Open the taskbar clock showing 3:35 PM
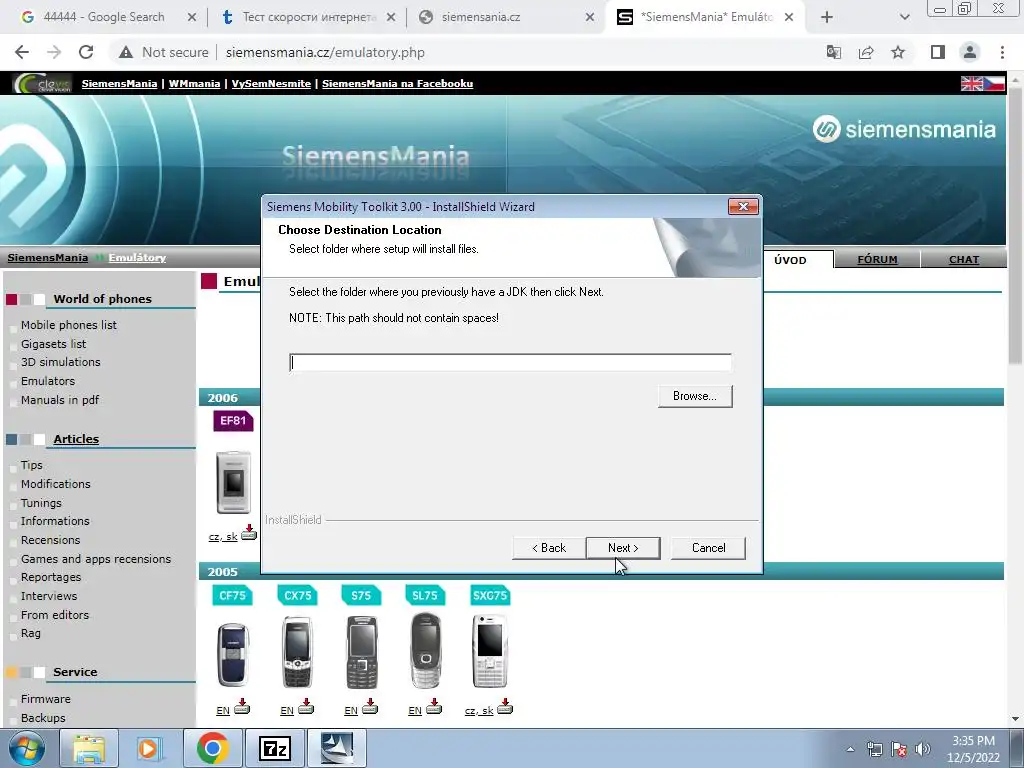 973,749
